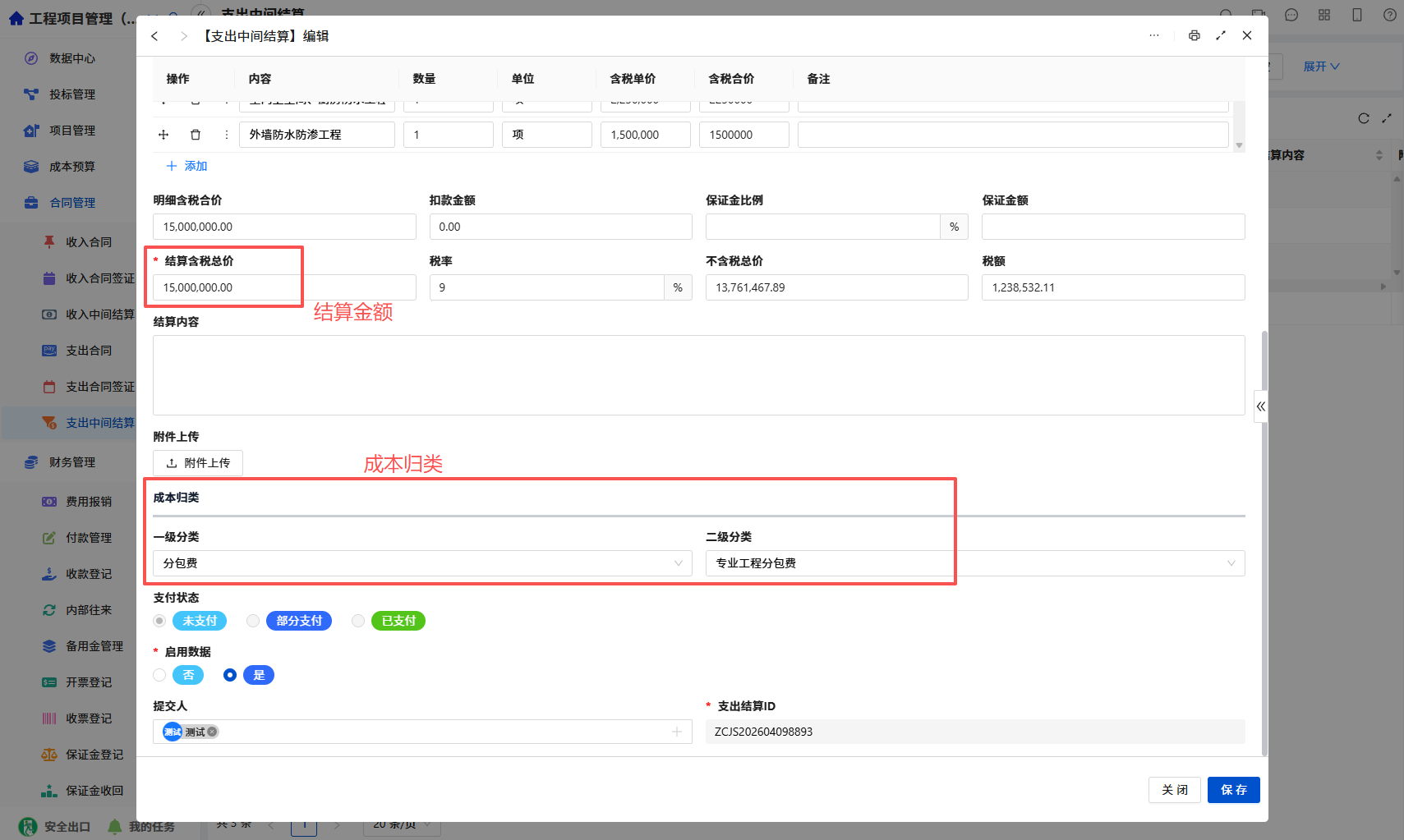Collapse the side panel with the double-chevron handle
1404x840 pixels.
click(1261, 406)
